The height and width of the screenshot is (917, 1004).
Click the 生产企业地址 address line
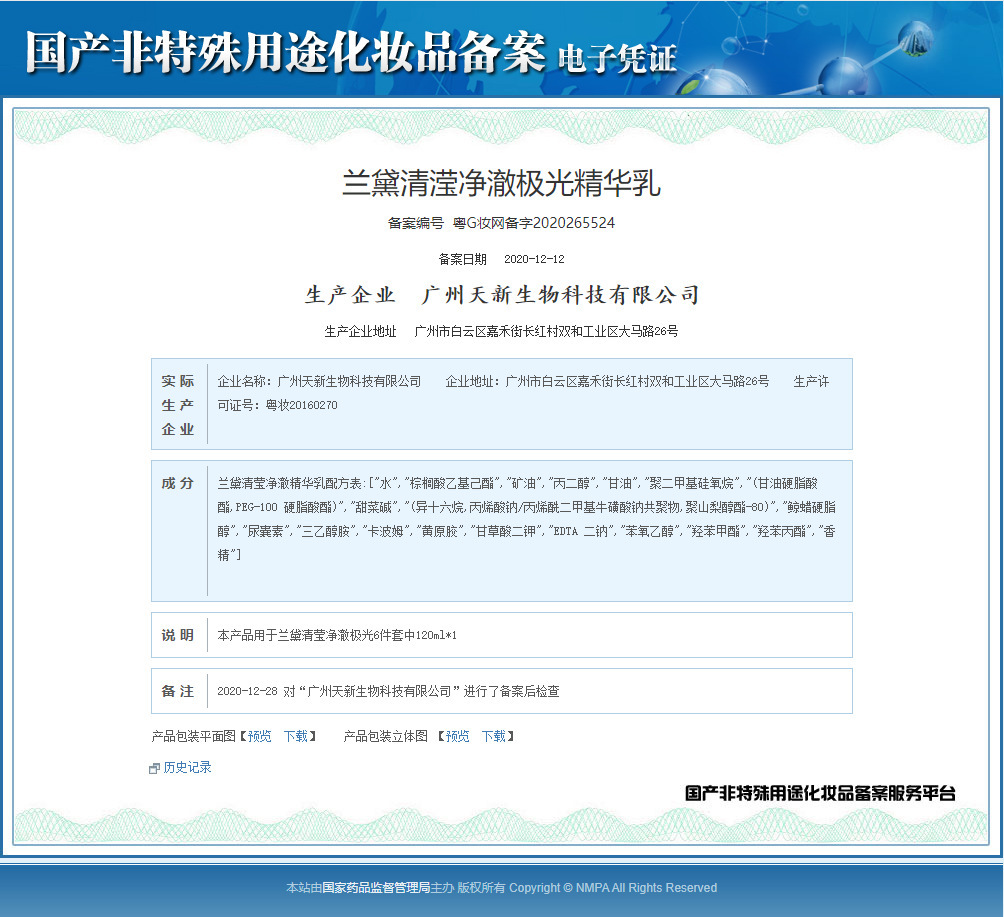pyautogui.click(x=501, y=331)
